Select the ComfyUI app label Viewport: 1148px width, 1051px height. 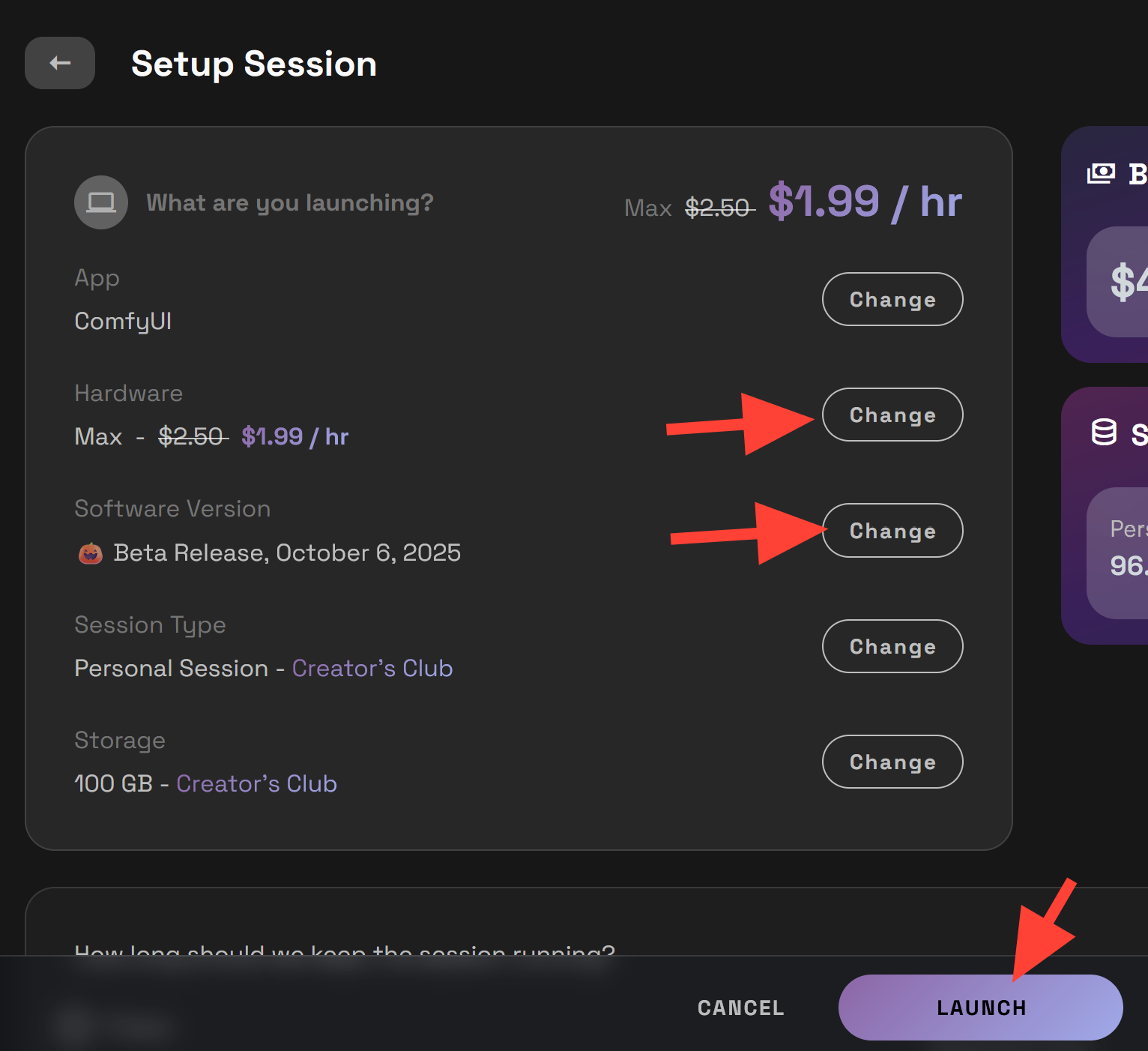[123, 321]
